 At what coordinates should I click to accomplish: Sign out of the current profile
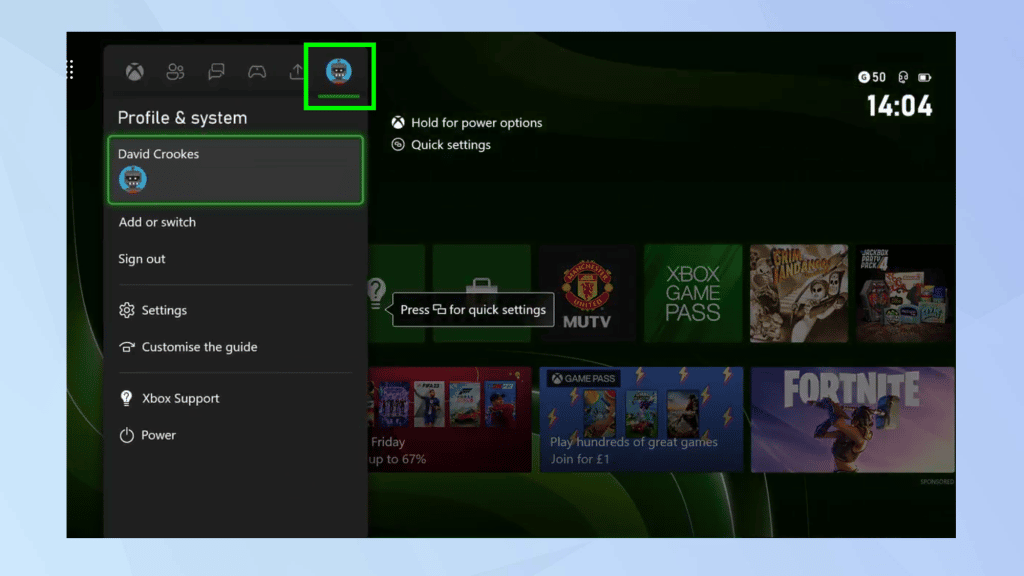140,258
